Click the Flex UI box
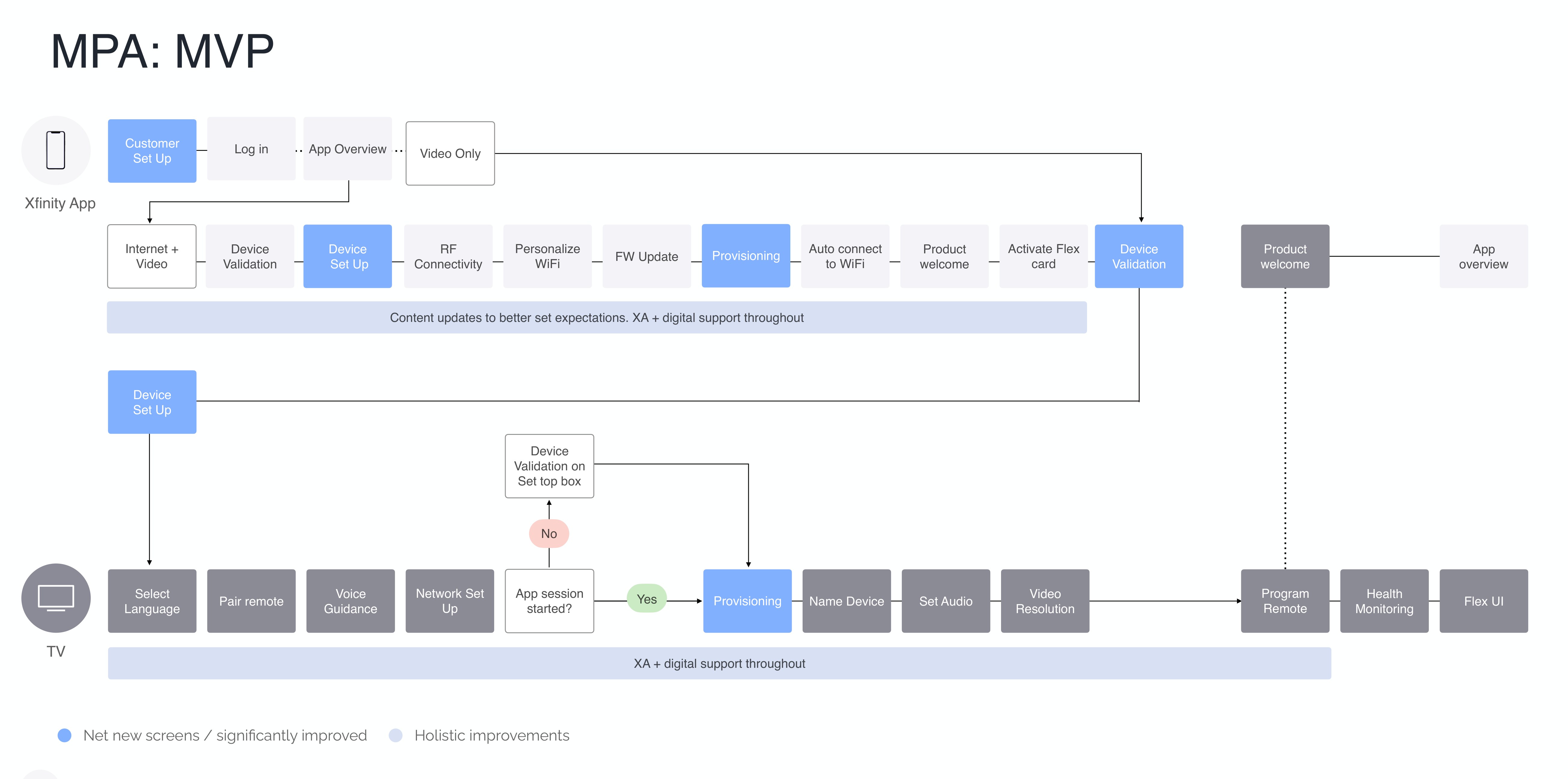1568x779 pixels. coord(1484,601)
